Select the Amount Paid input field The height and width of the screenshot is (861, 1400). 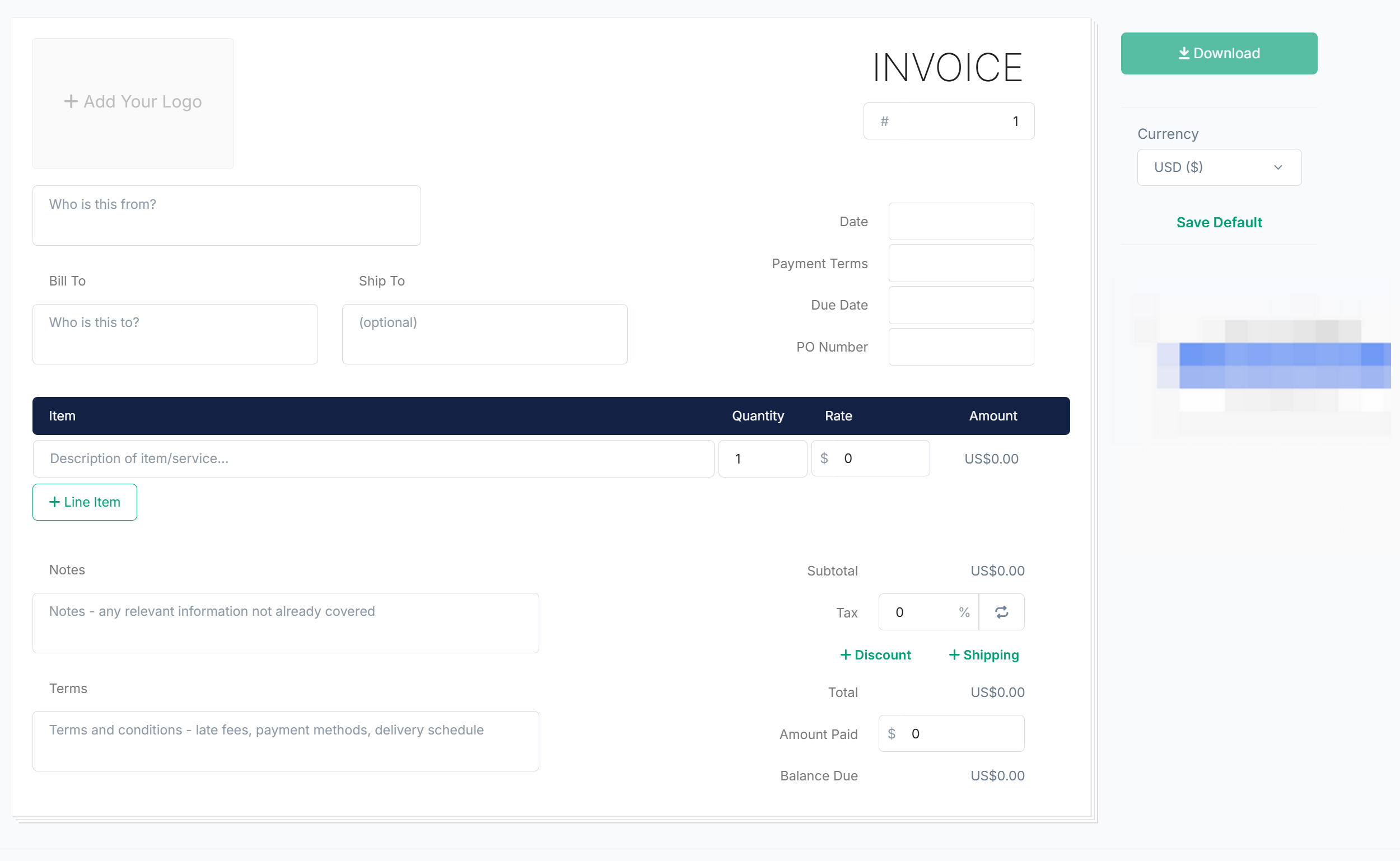click(951, 733)
